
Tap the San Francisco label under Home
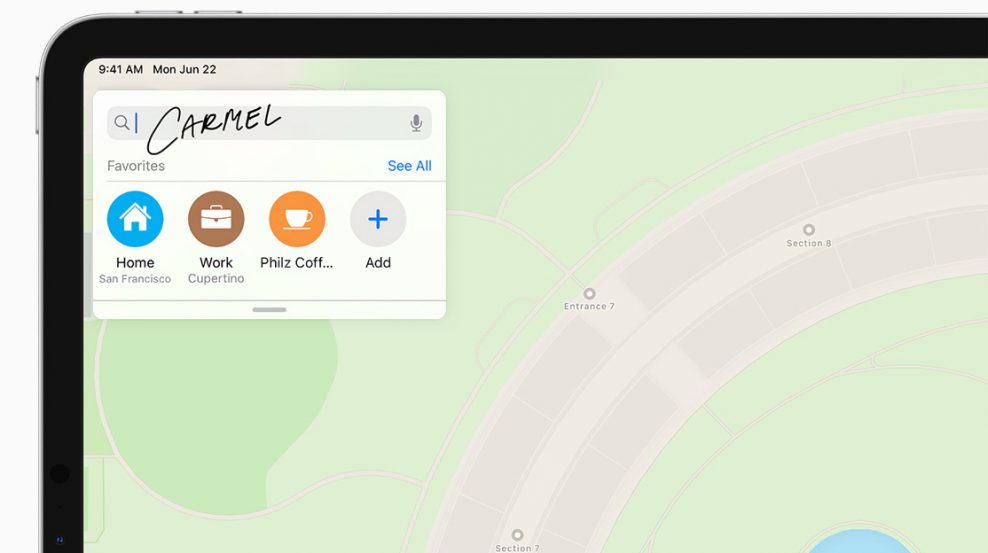coord(135,278)
